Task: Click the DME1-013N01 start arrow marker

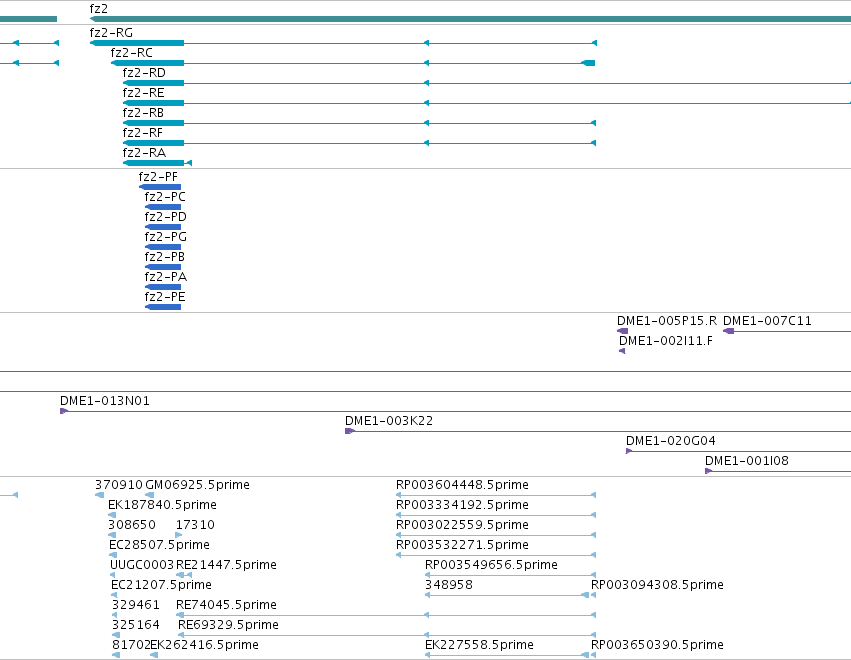Action: pos(63,411)
